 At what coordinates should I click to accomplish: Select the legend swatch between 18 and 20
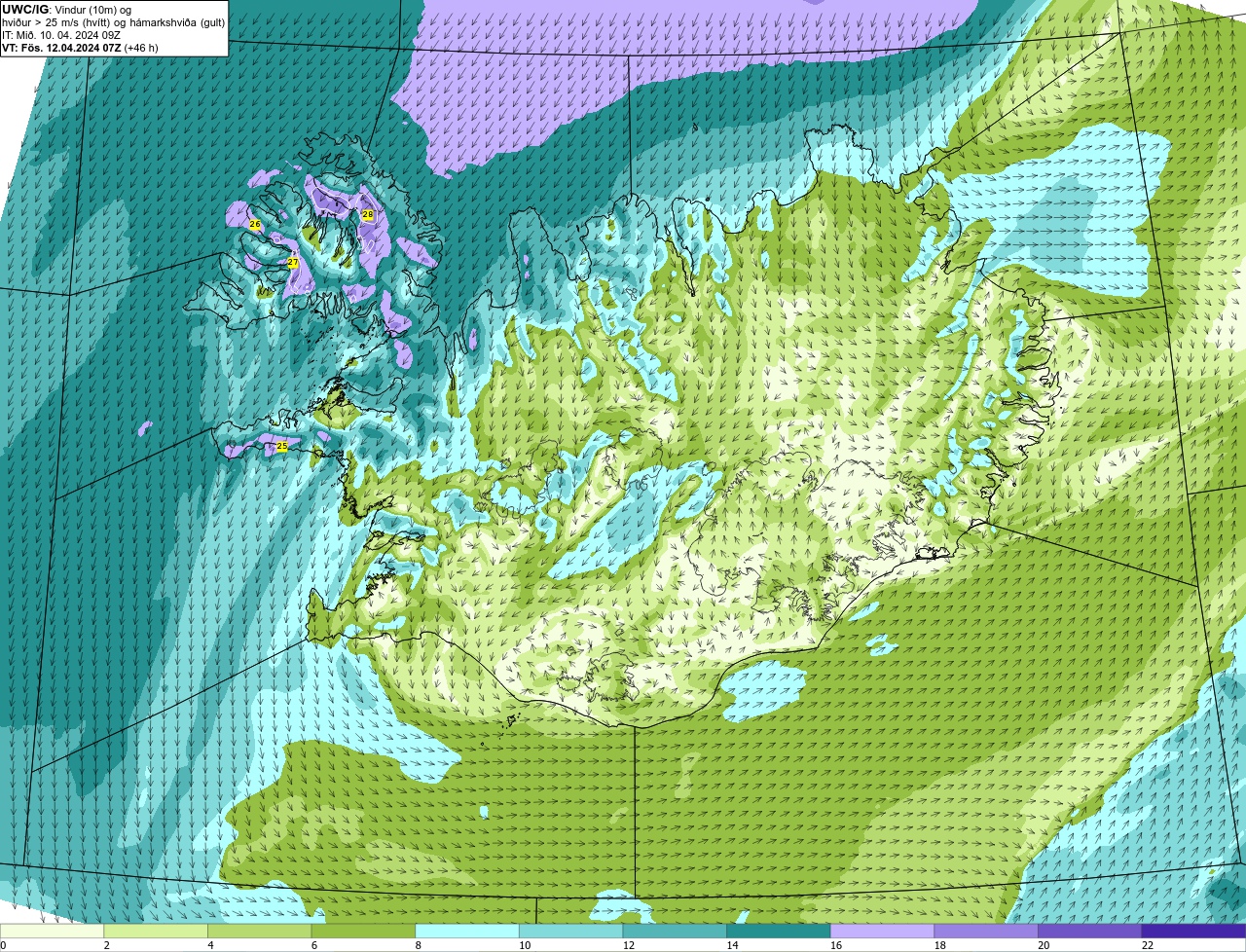coord(986,931)
